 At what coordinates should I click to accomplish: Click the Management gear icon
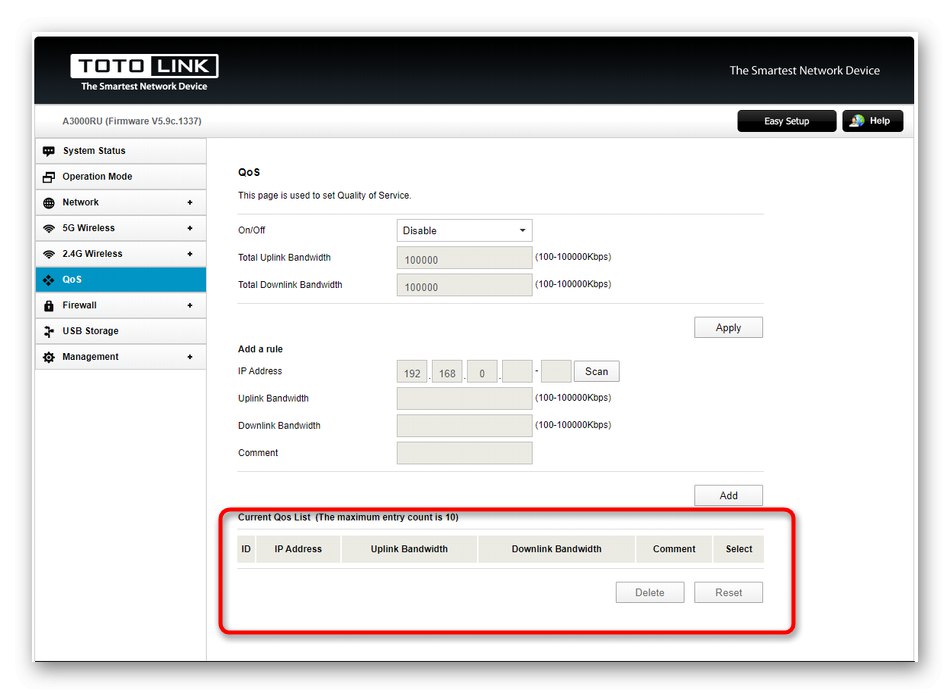point(48,357)
